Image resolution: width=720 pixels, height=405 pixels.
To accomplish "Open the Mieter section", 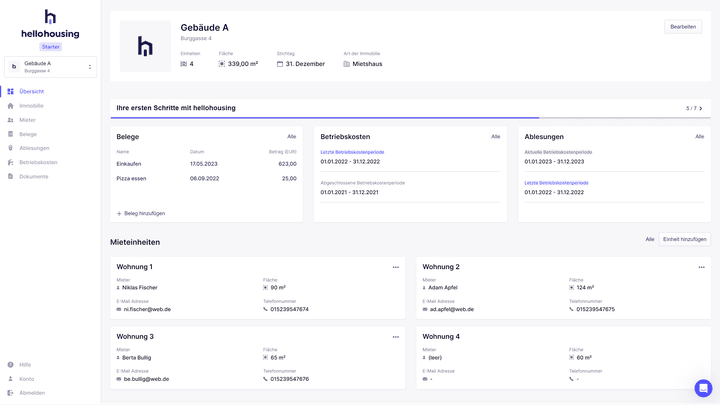I will pos(27,120).
